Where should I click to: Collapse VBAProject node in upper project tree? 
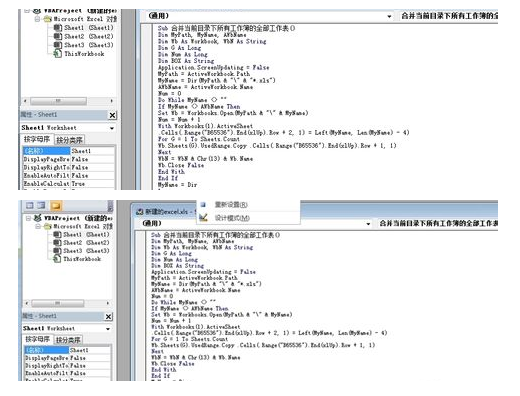[x=27, y=11]
